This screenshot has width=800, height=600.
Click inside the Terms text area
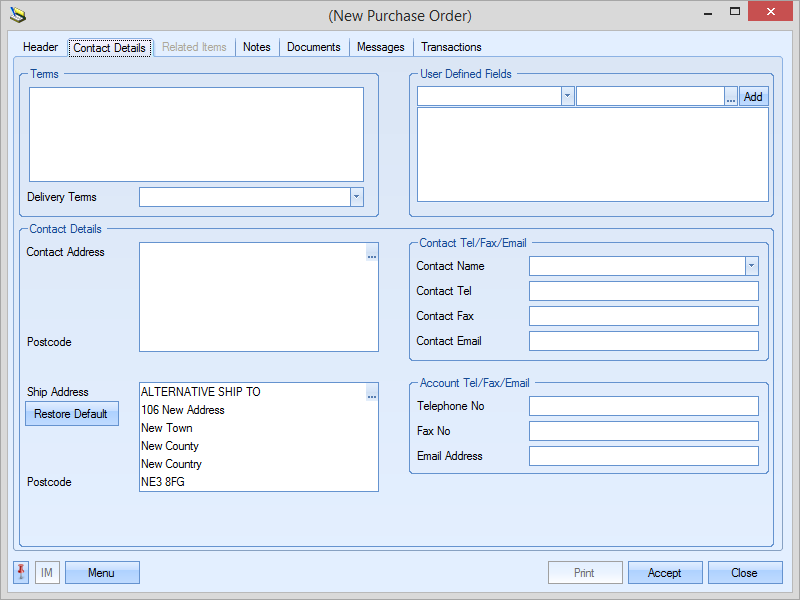coord(196,134)
